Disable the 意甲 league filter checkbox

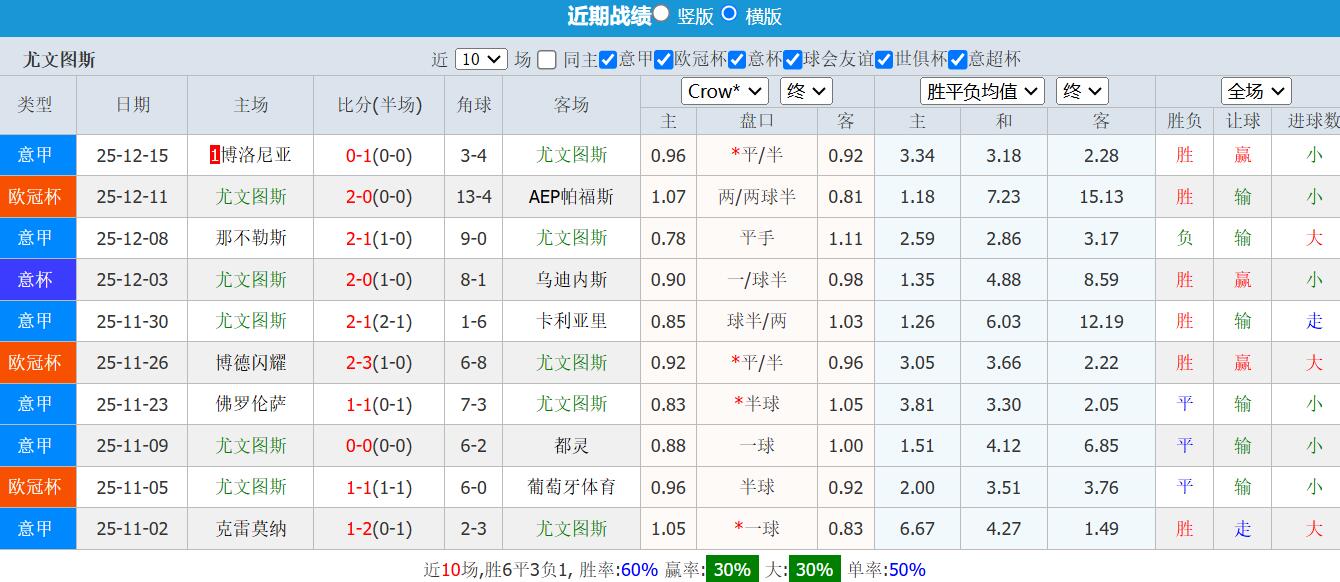610,60
